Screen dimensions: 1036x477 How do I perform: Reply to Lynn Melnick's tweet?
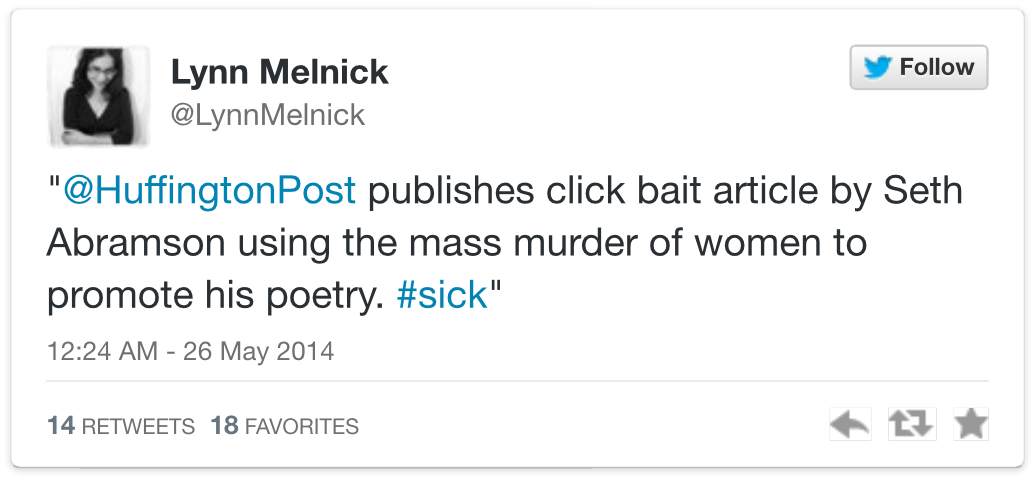click(850, 425)
